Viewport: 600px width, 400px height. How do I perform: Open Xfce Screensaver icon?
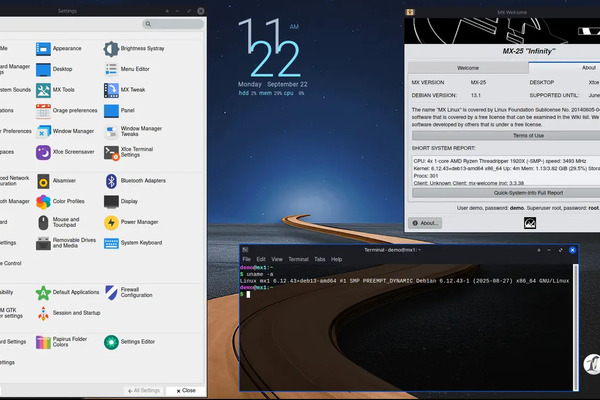43,152
